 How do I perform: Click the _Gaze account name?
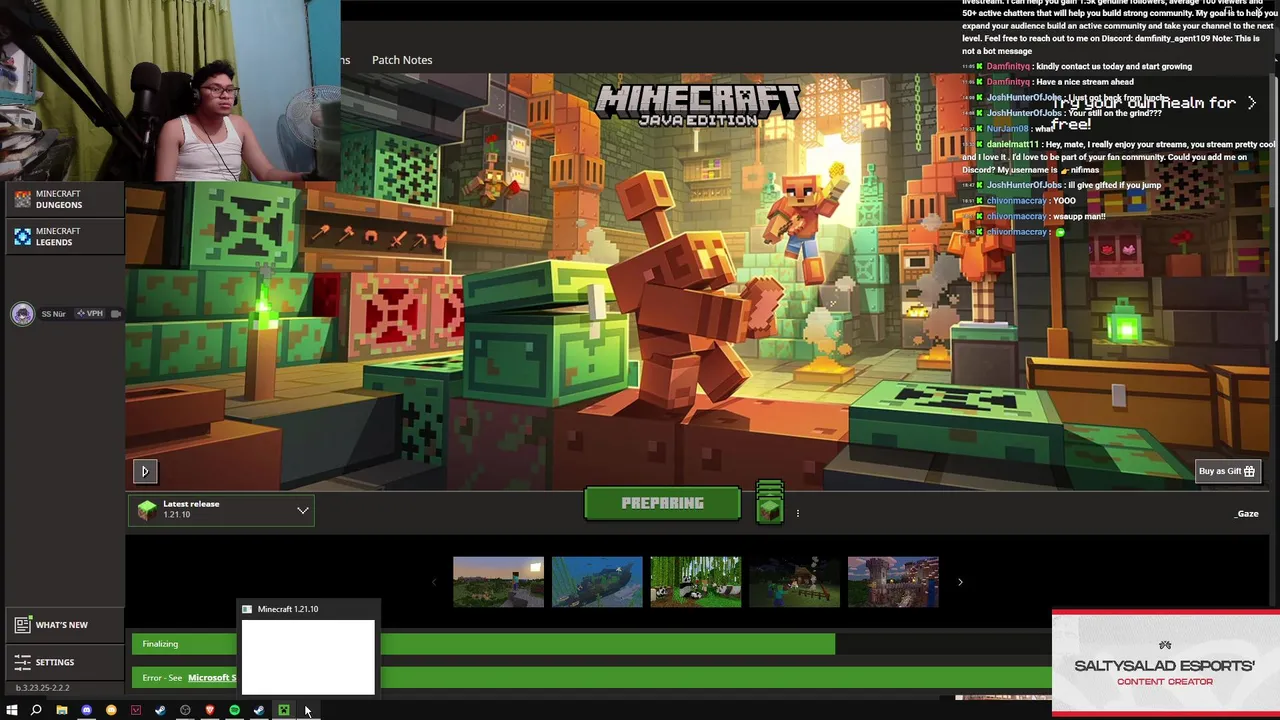click(x=1247, y=514)
